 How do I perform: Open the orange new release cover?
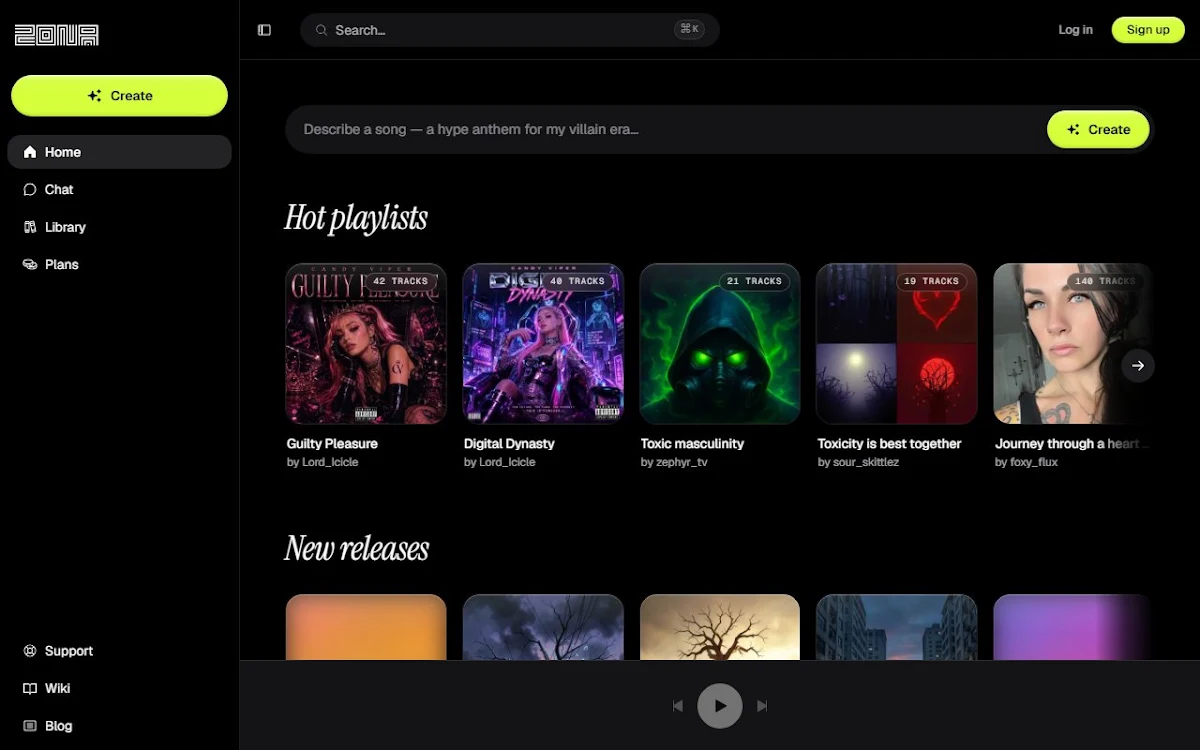tap(366, 627)
